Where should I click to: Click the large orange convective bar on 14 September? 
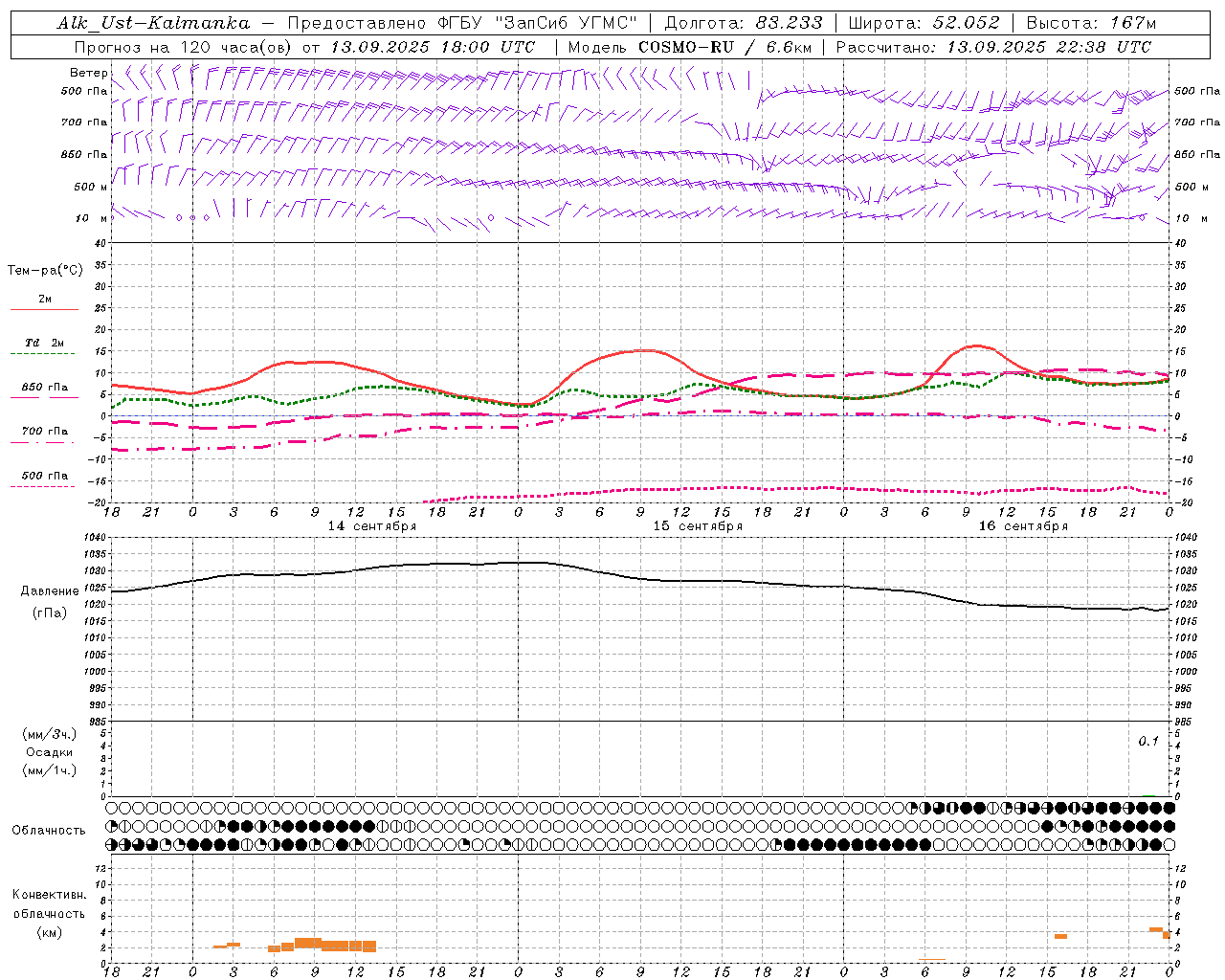coord(308,943)
